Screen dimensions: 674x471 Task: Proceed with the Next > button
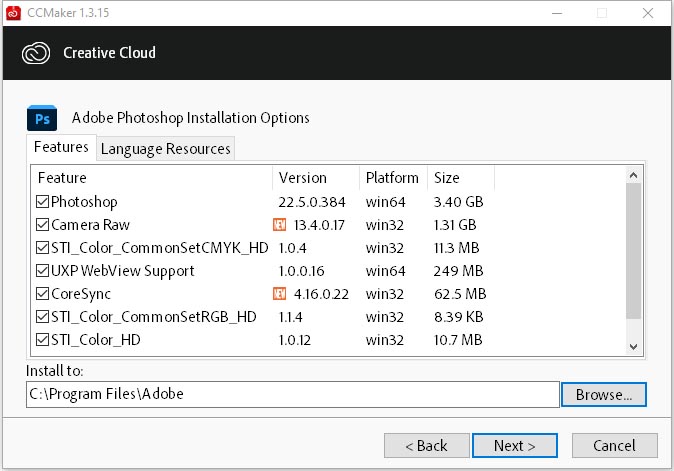click(x=515, y=446)
